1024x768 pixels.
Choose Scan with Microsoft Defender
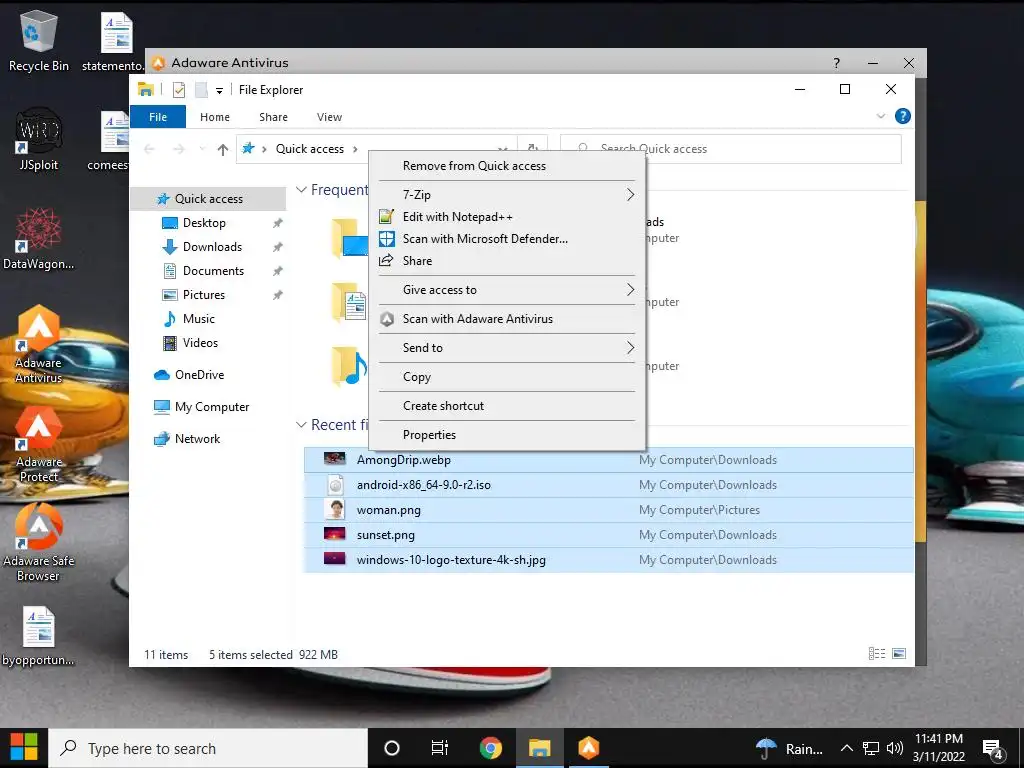pos(507,239)
